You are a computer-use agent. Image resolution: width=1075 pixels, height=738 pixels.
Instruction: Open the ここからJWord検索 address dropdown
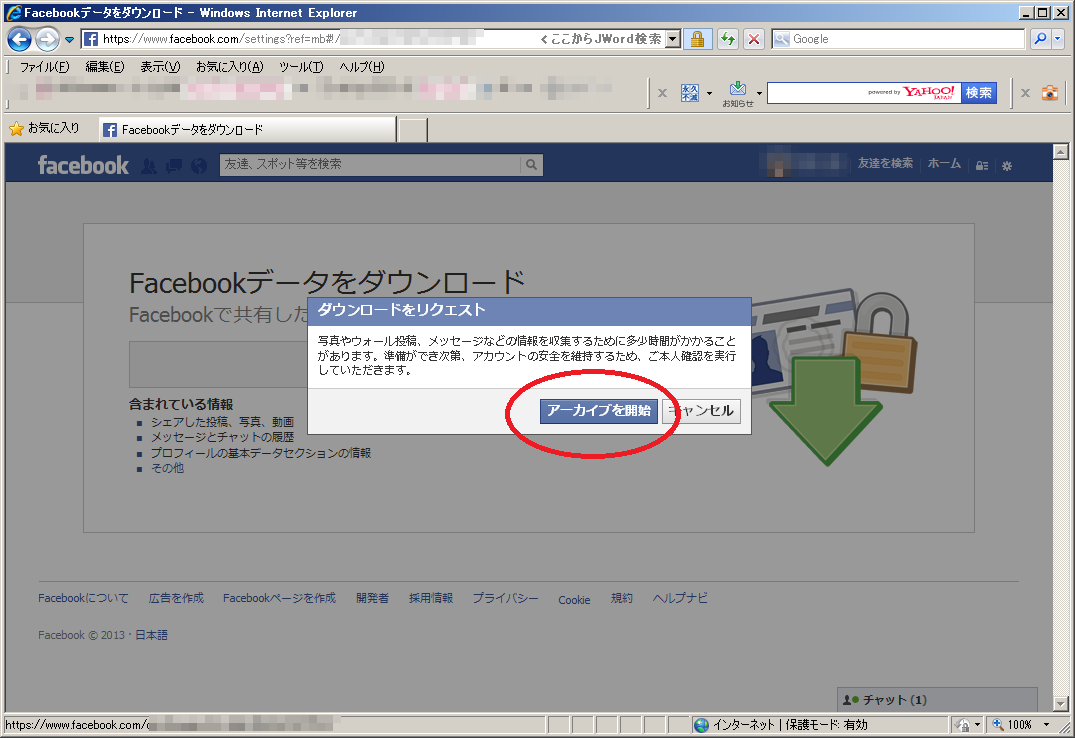(x=601, y=39)
